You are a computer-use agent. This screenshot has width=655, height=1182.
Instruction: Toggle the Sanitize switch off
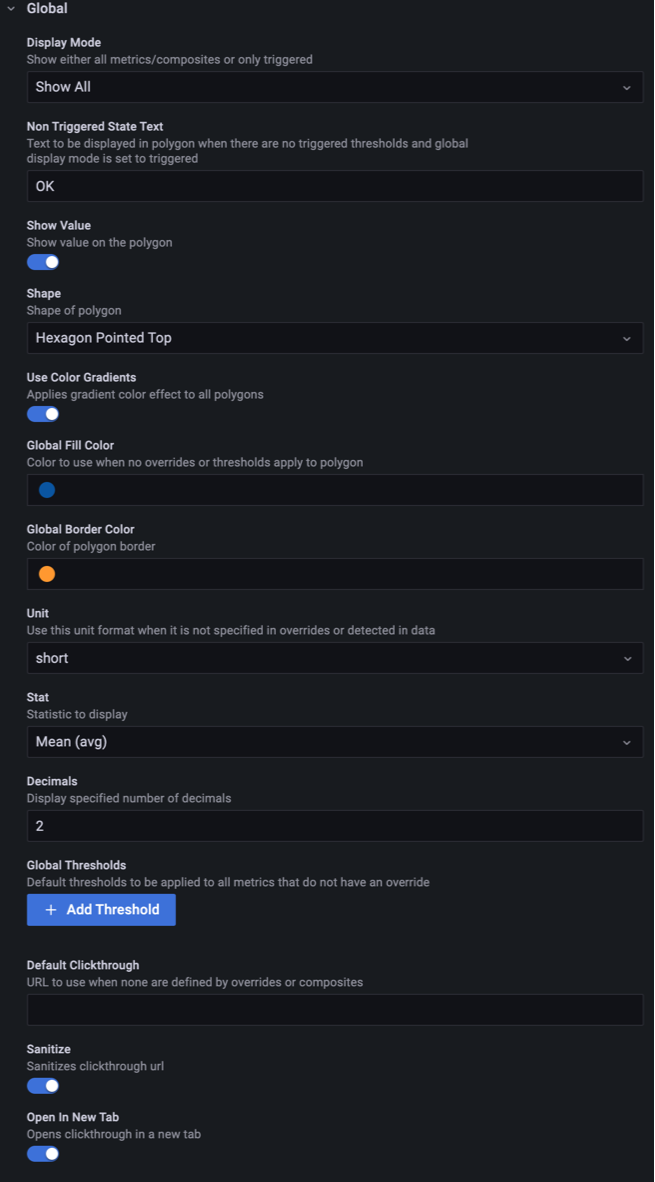pos(43,1086)
